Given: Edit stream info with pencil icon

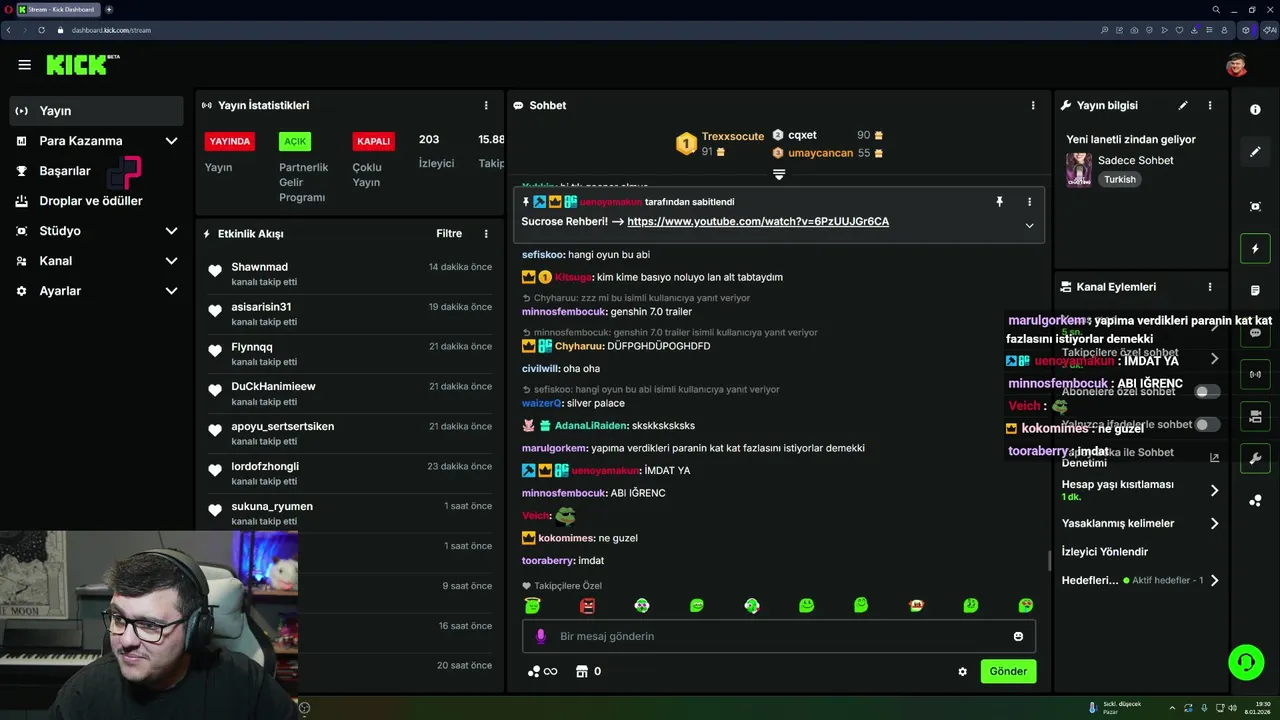Looking at the screenshot, I should coord(1183,105).
